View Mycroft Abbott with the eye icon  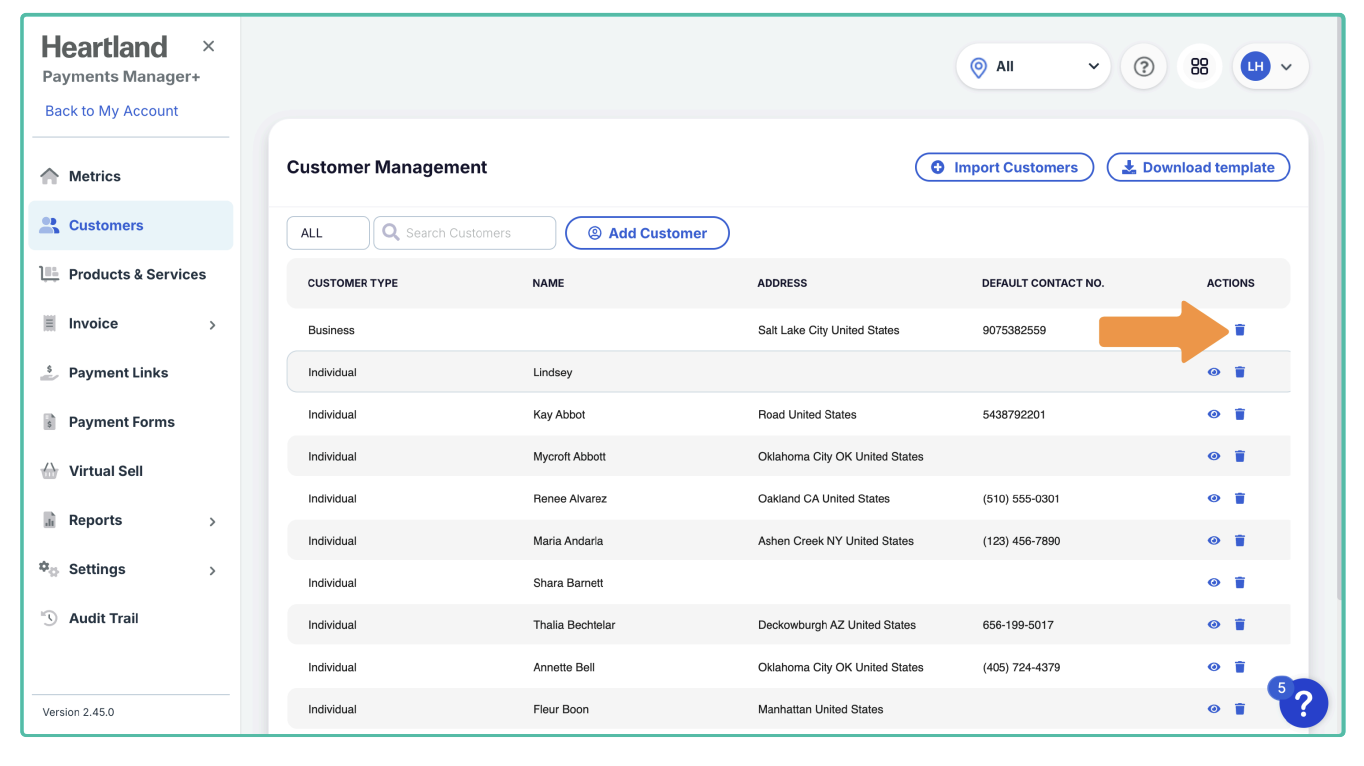click(1213, 456)
